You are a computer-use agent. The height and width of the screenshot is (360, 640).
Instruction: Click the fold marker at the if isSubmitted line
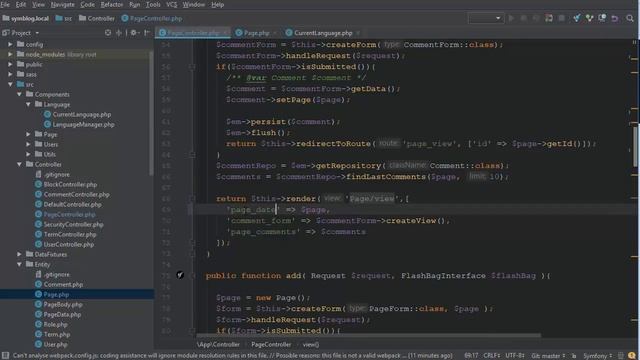192,67
